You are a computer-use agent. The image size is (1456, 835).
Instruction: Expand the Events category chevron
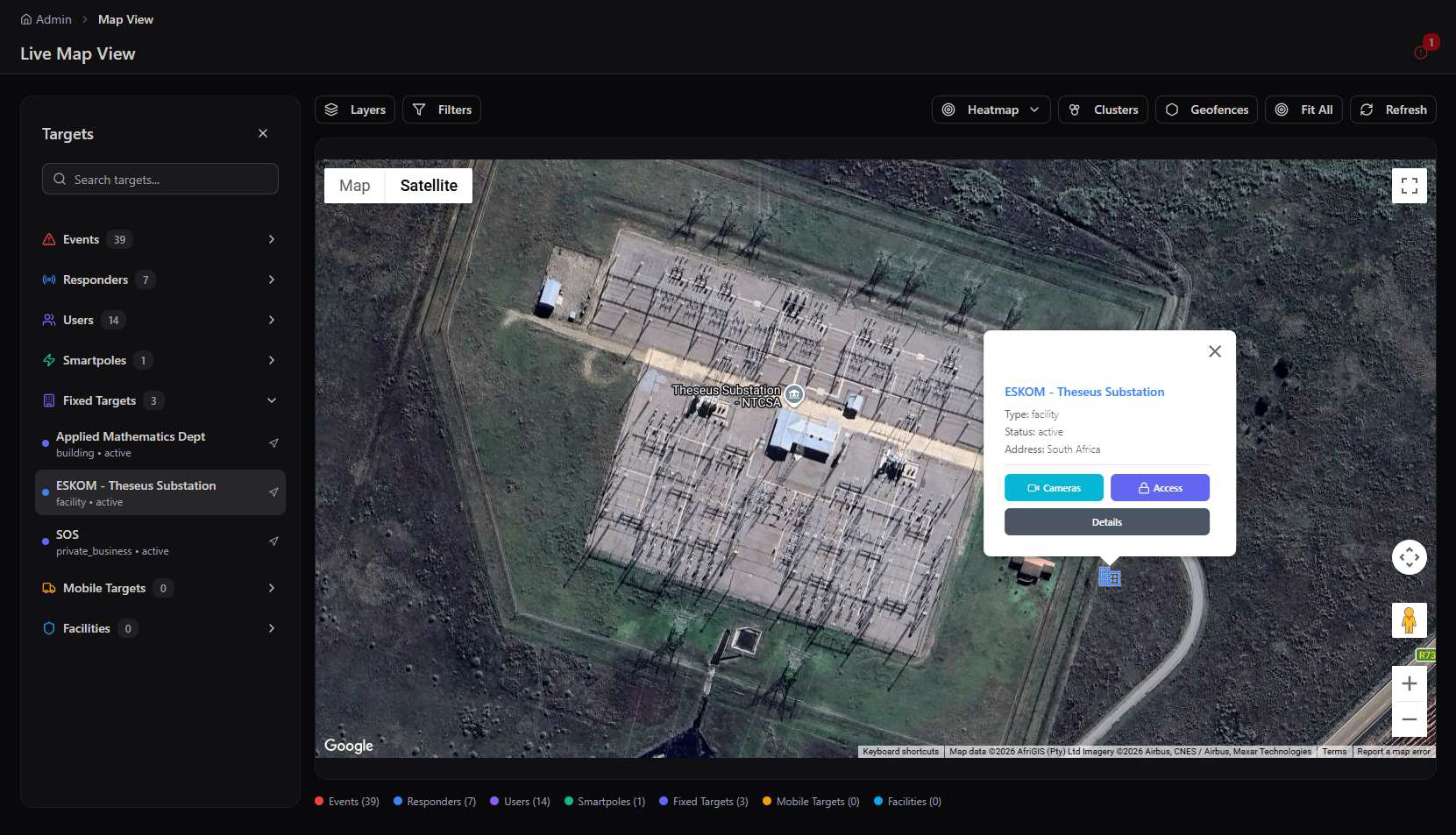point(272,239)
